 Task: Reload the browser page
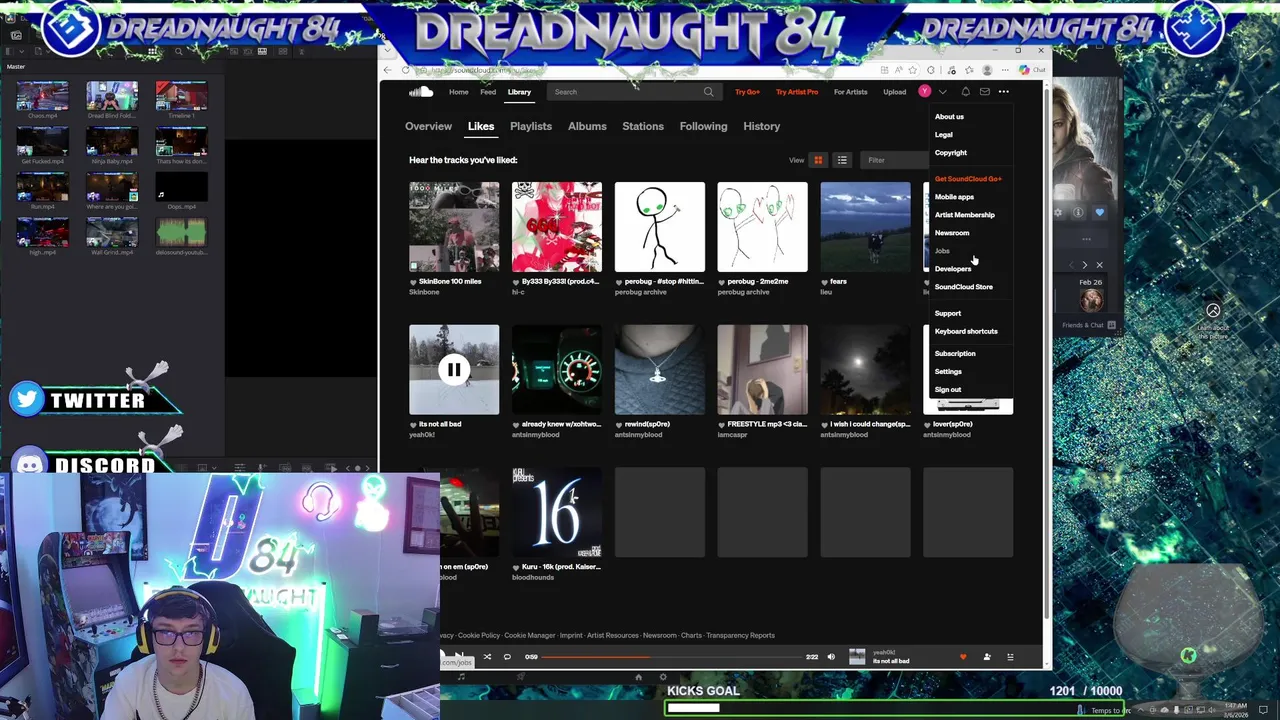point(406,70)
